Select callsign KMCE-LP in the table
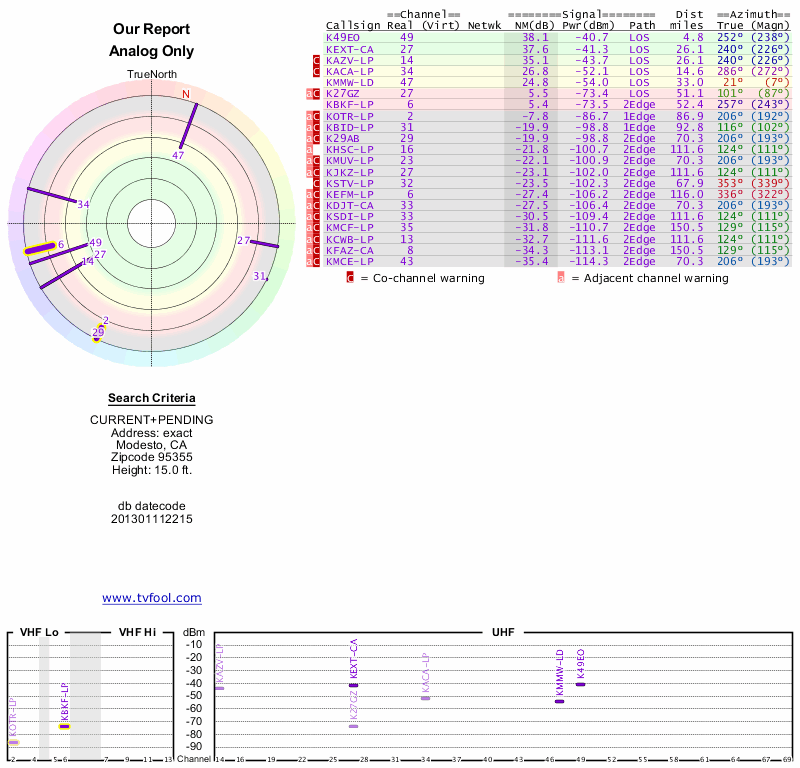The height and width of the screenshot is (768, 800). pyautogui.click(x=349, y=261)
